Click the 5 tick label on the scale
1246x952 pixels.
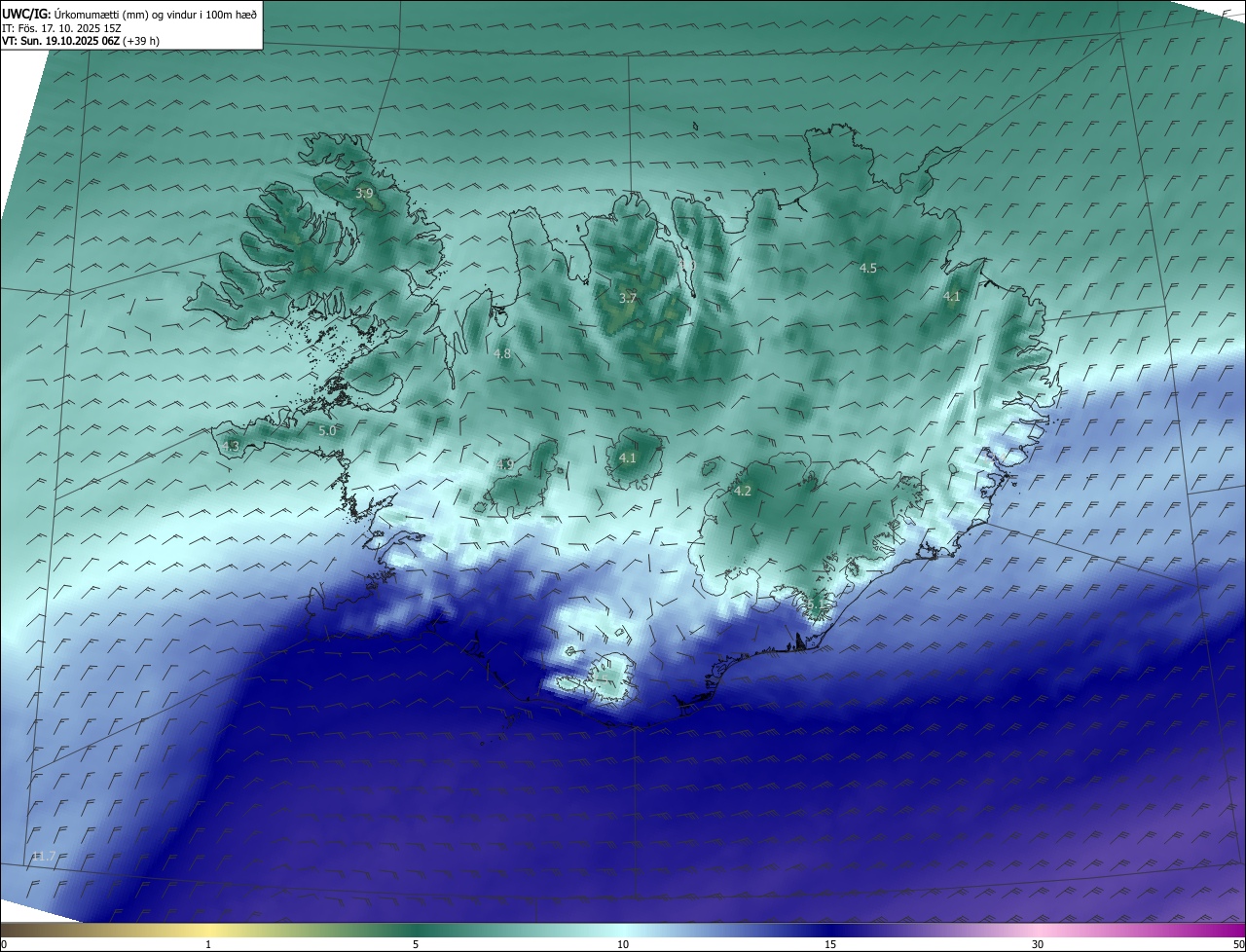click(416, 944)
